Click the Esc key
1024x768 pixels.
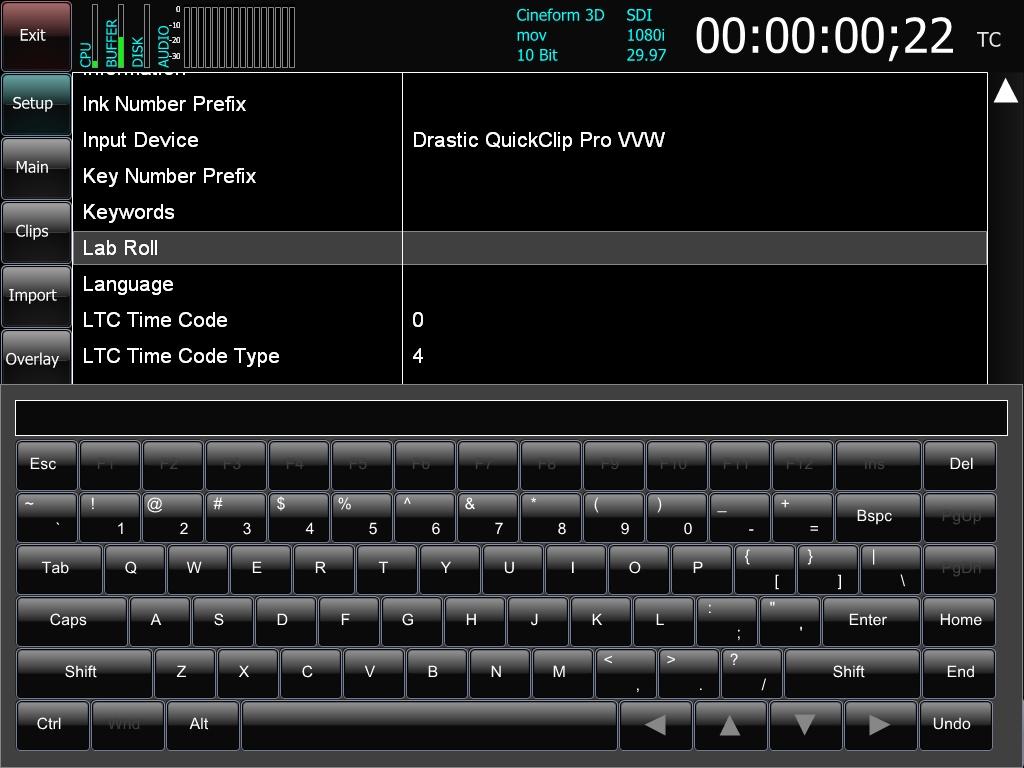coord(46,465)
